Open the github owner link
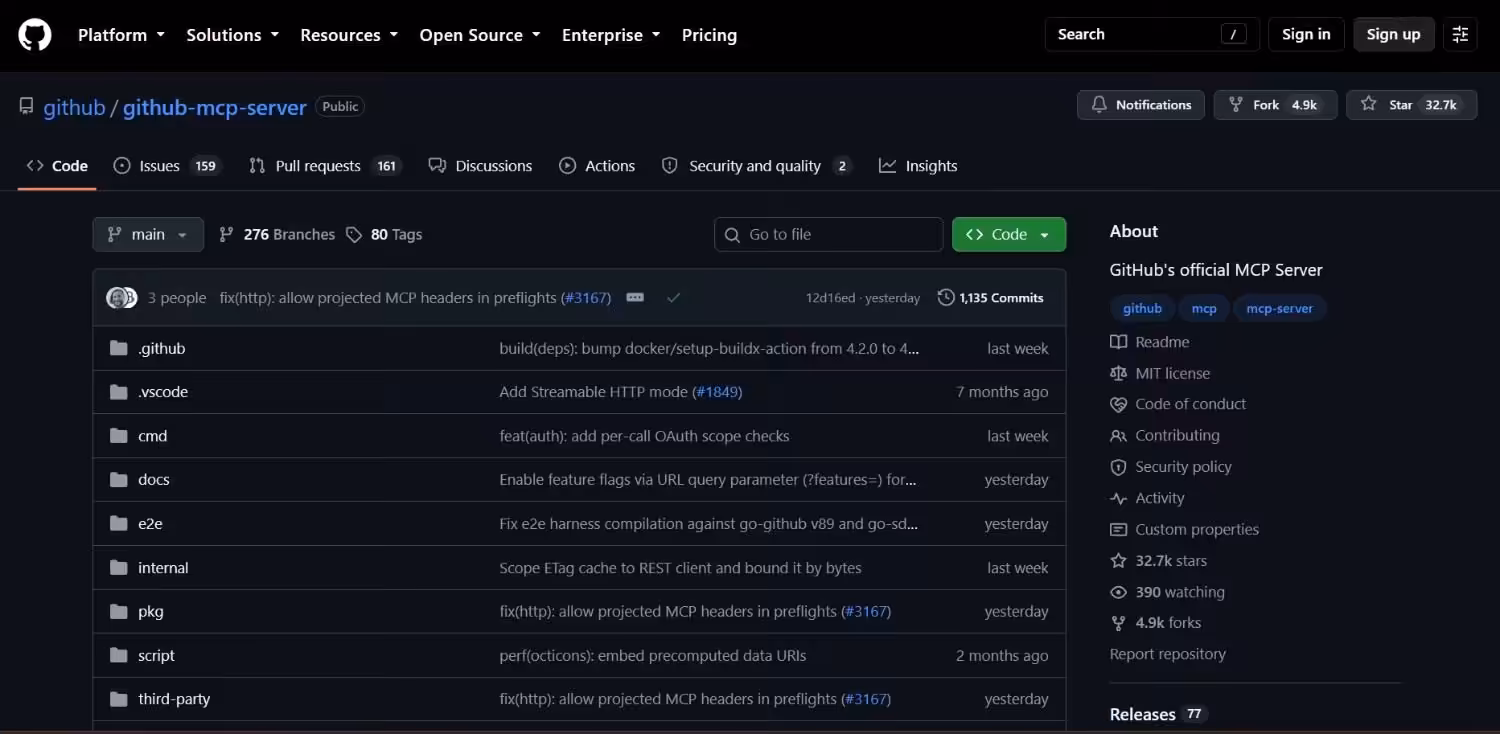 pyautogui.click(x=74, y=107)
